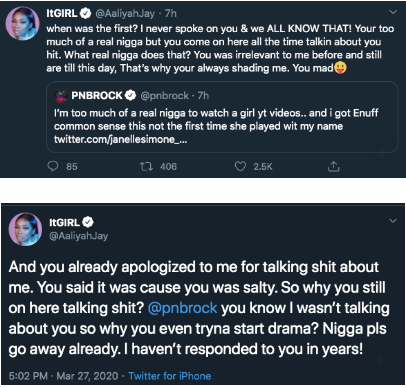Click the @AaliyahJay handle in bottom tweet
406x388 pixels.
pos(79,236)
